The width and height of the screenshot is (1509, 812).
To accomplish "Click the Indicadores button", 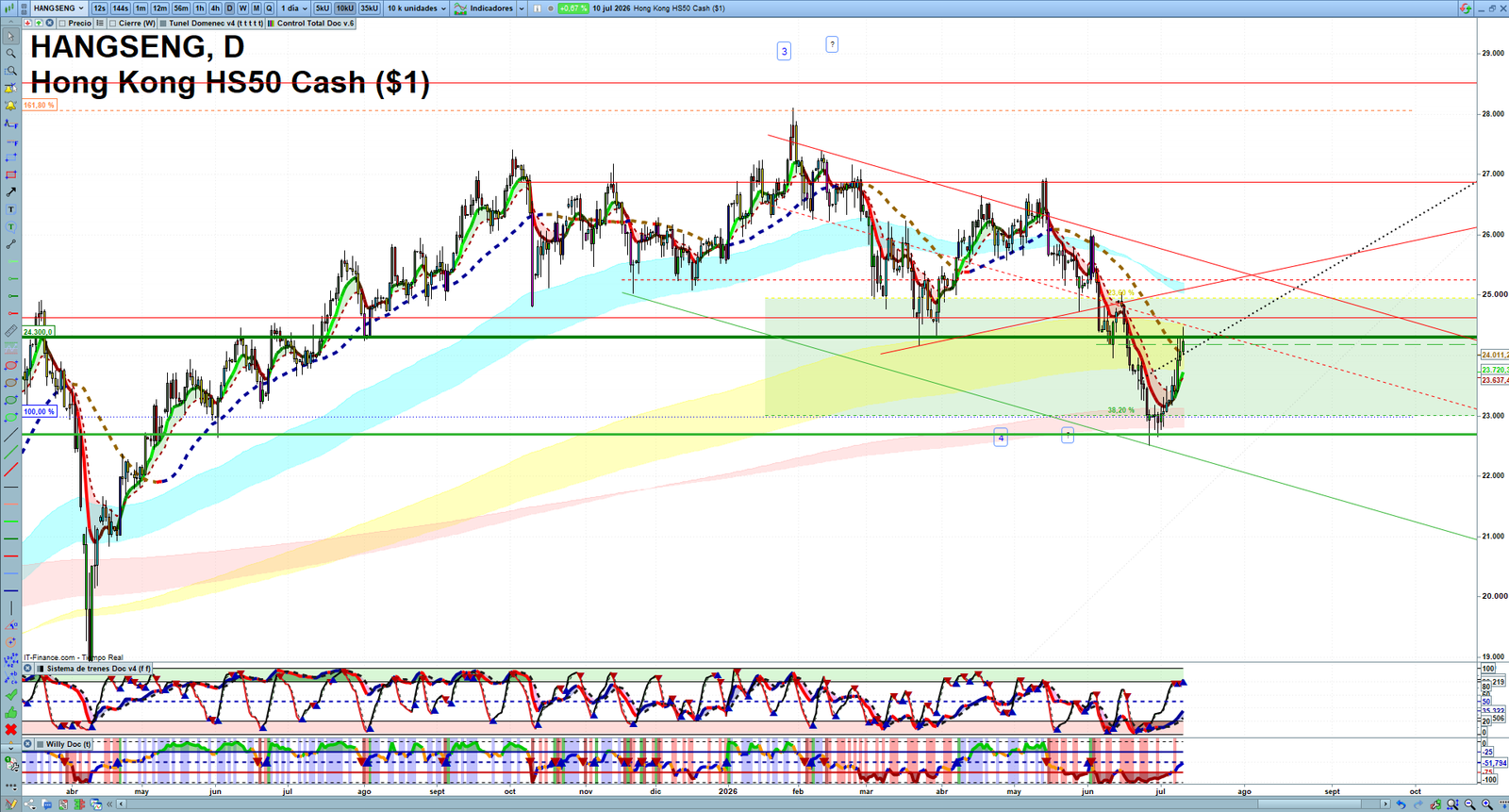I will [485, 8].
